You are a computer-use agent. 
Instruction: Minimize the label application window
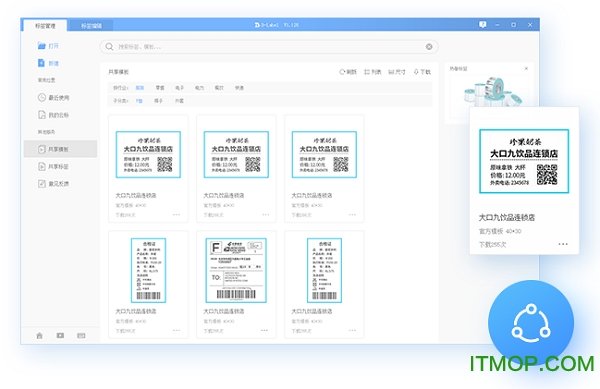click(x=497, y=24)
